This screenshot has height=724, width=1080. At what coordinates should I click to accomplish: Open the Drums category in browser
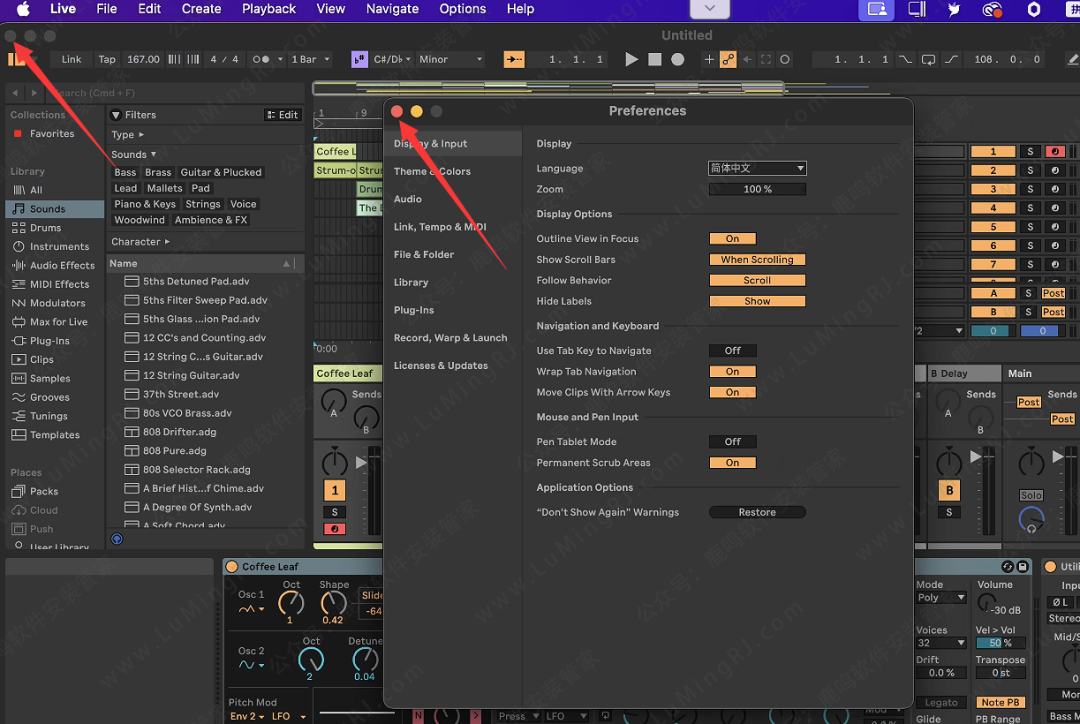tap(45, 228)
